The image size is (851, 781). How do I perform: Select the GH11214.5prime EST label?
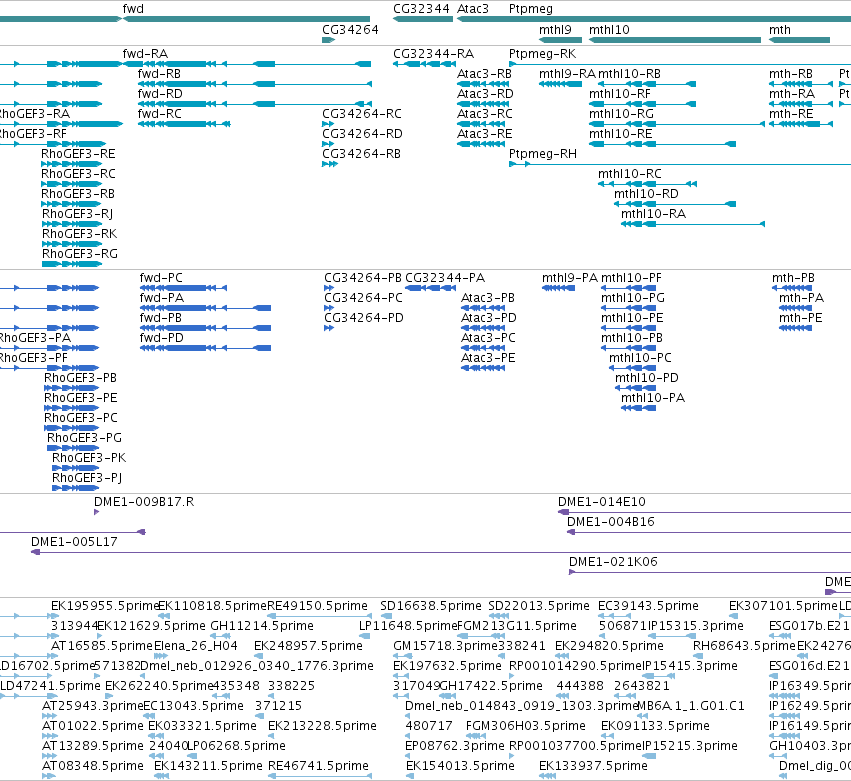pos(262,626)
